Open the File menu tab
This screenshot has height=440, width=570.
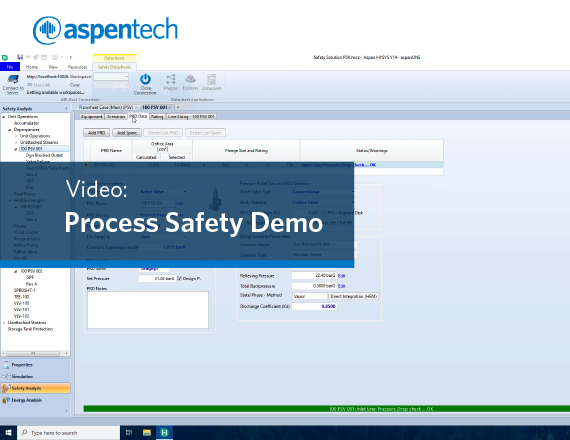click(x=10, y=67)
